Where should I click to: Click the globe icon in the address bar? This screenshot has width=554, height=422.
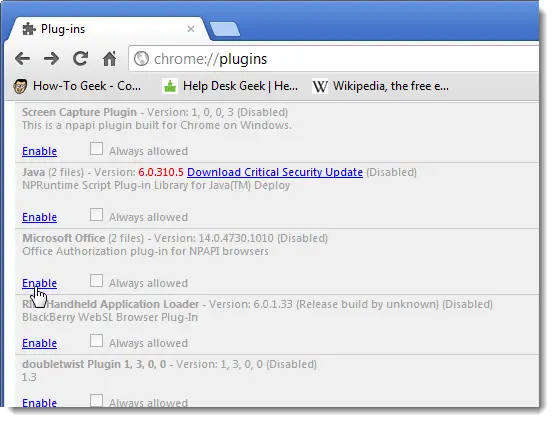tap(141, 59)
